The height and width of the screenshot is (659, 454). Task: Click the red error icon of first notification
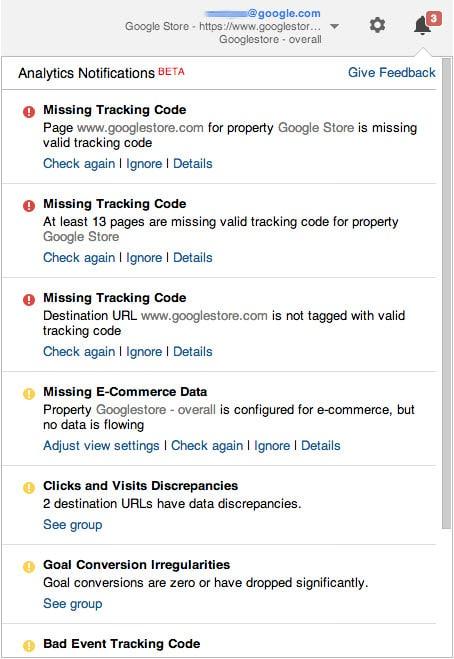point(29,112)
